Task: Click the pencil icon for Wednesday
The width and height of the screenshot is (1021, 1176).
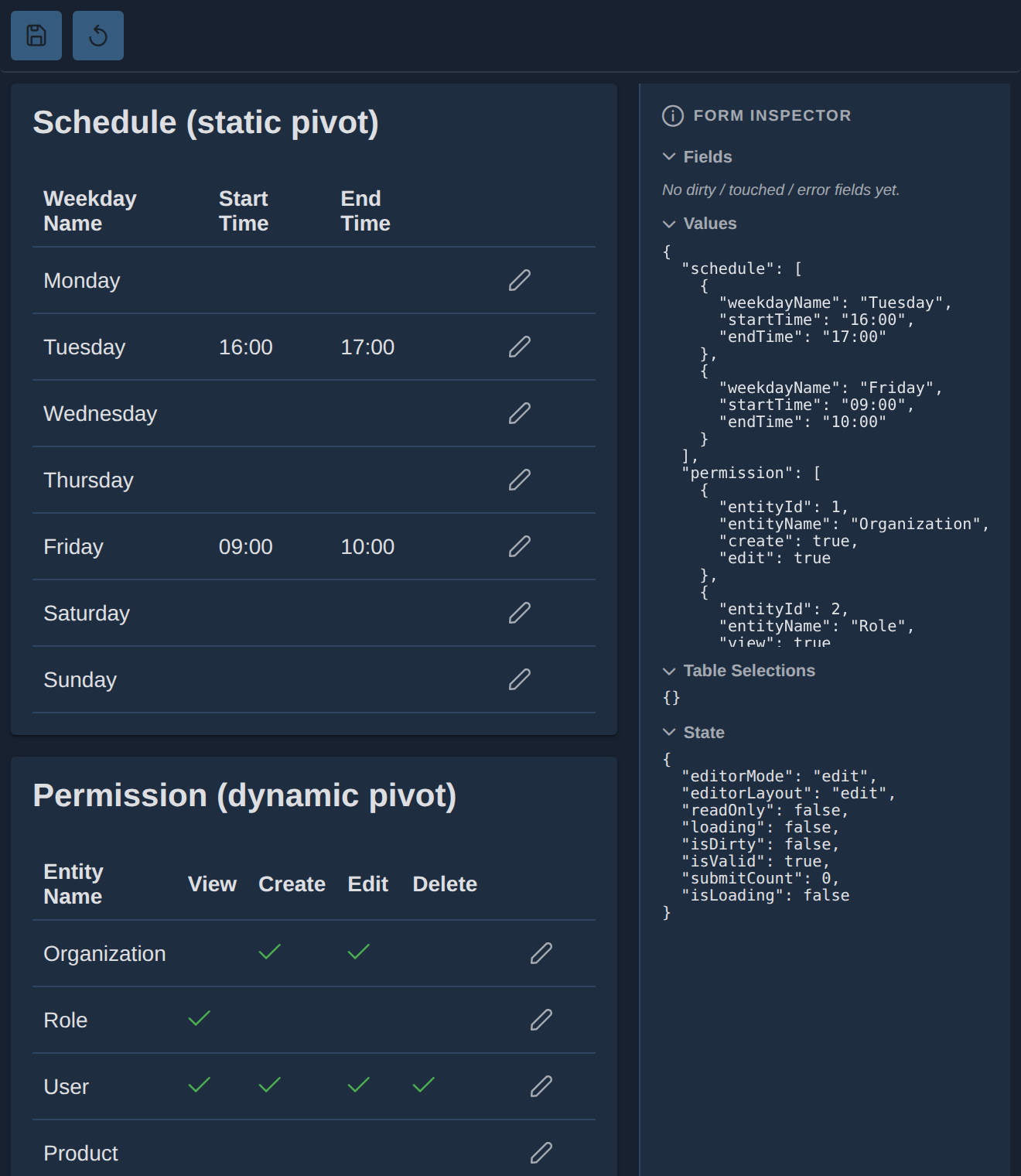Action: tap(520, 413)
